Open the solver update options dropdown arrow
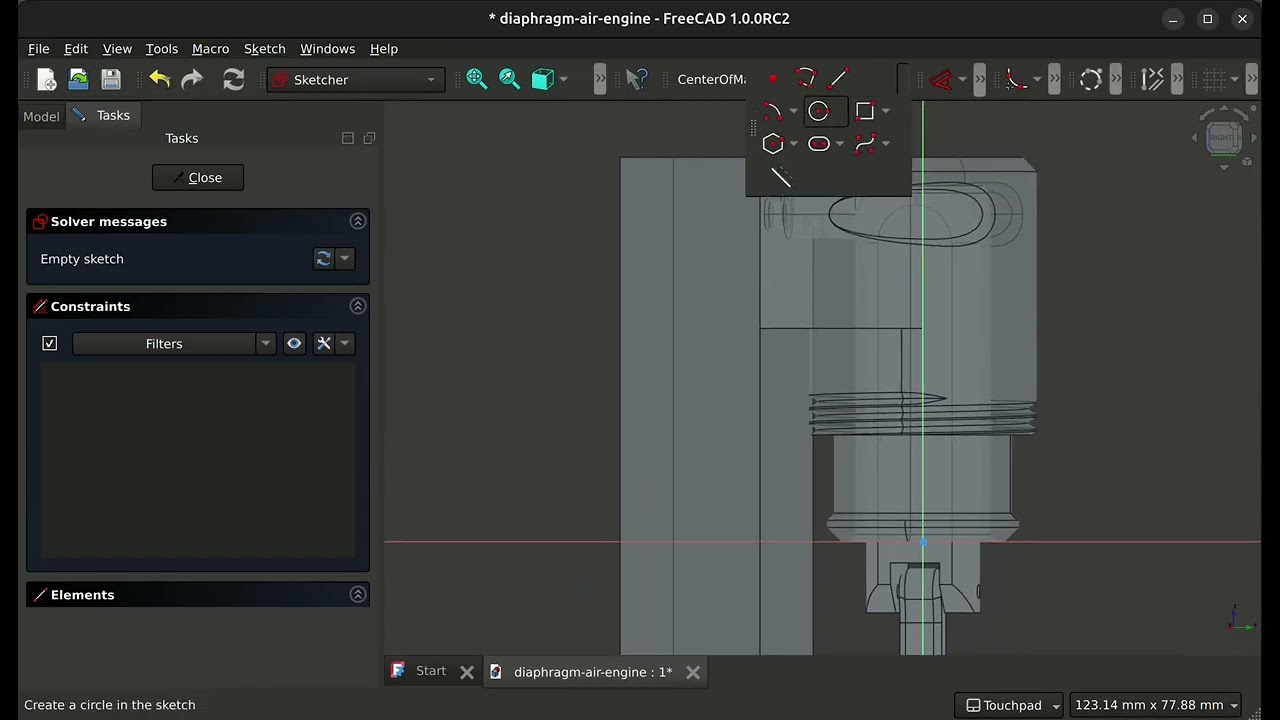 (344, 259)
